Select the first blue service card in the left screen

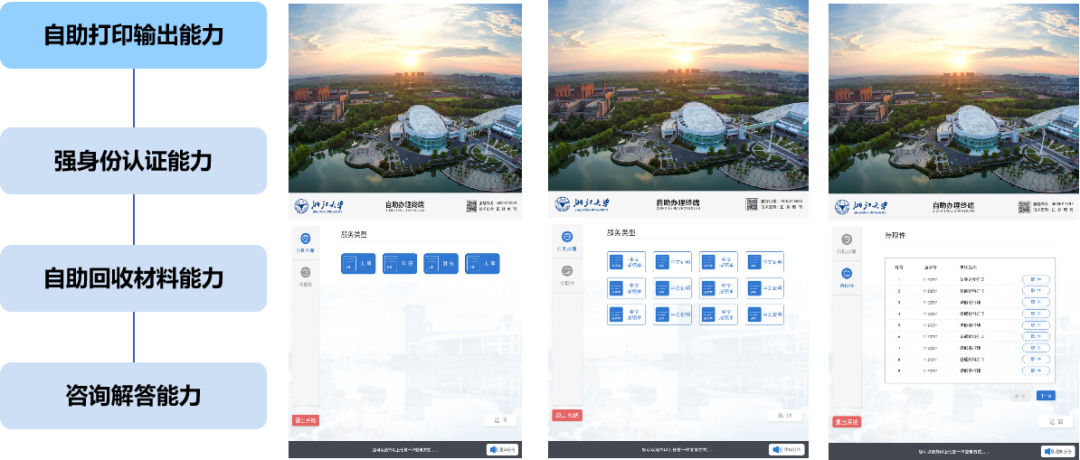click(358, 264)
